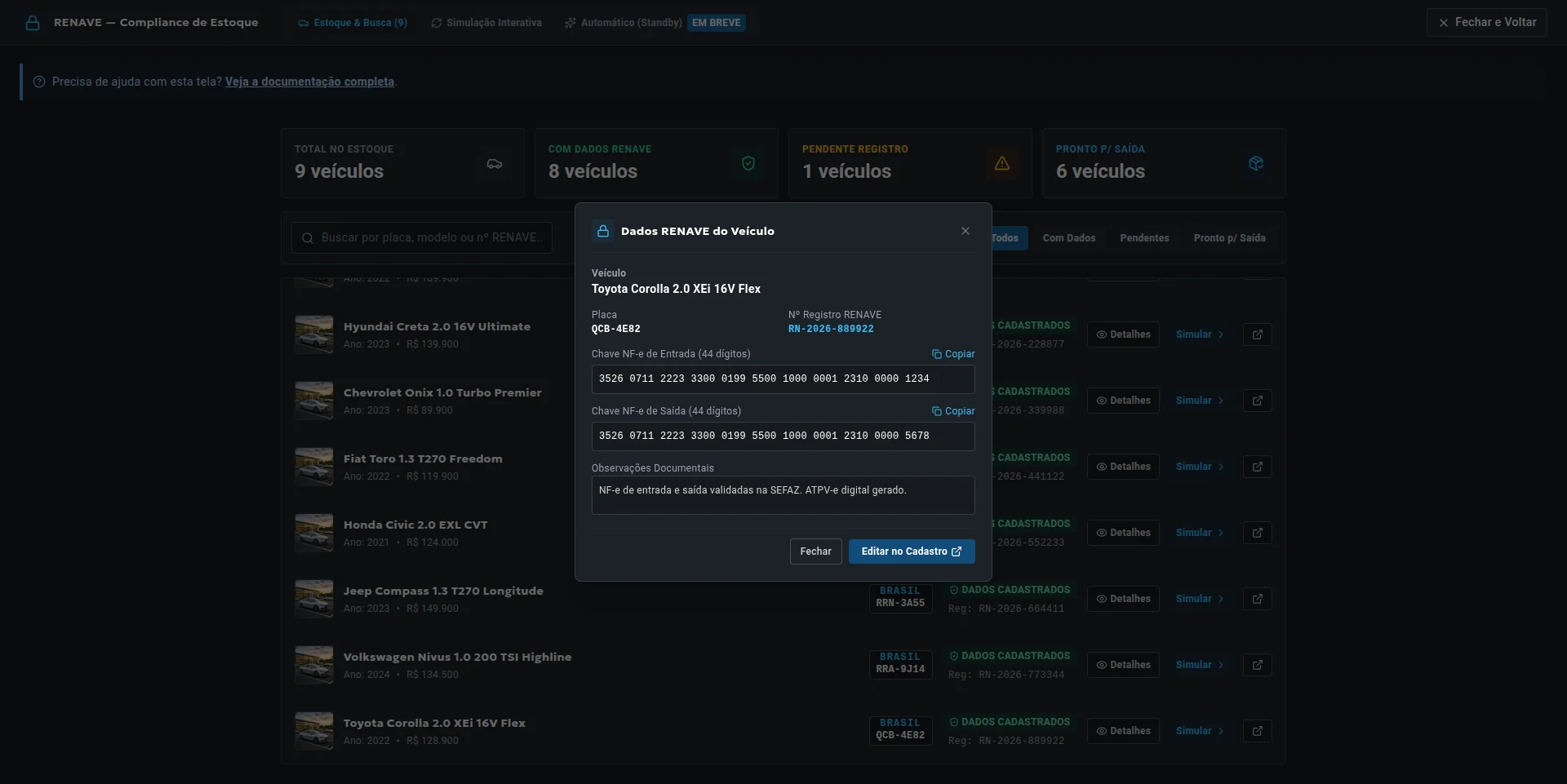Image resolution: width=1567 pixels, height=784 pixels.
Task: Click the Hyundai Creta vehicle thumbnail
Action: 314,334
